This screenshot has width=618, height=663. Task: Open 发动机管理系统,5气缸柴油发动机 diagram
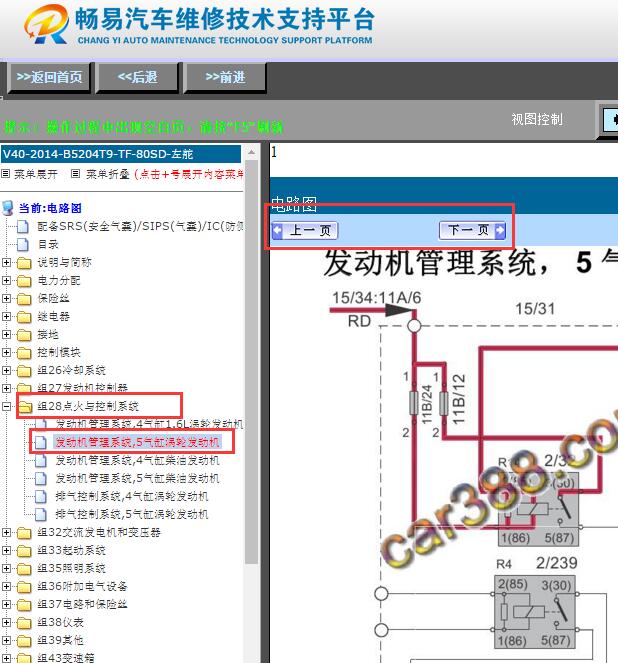137,478
